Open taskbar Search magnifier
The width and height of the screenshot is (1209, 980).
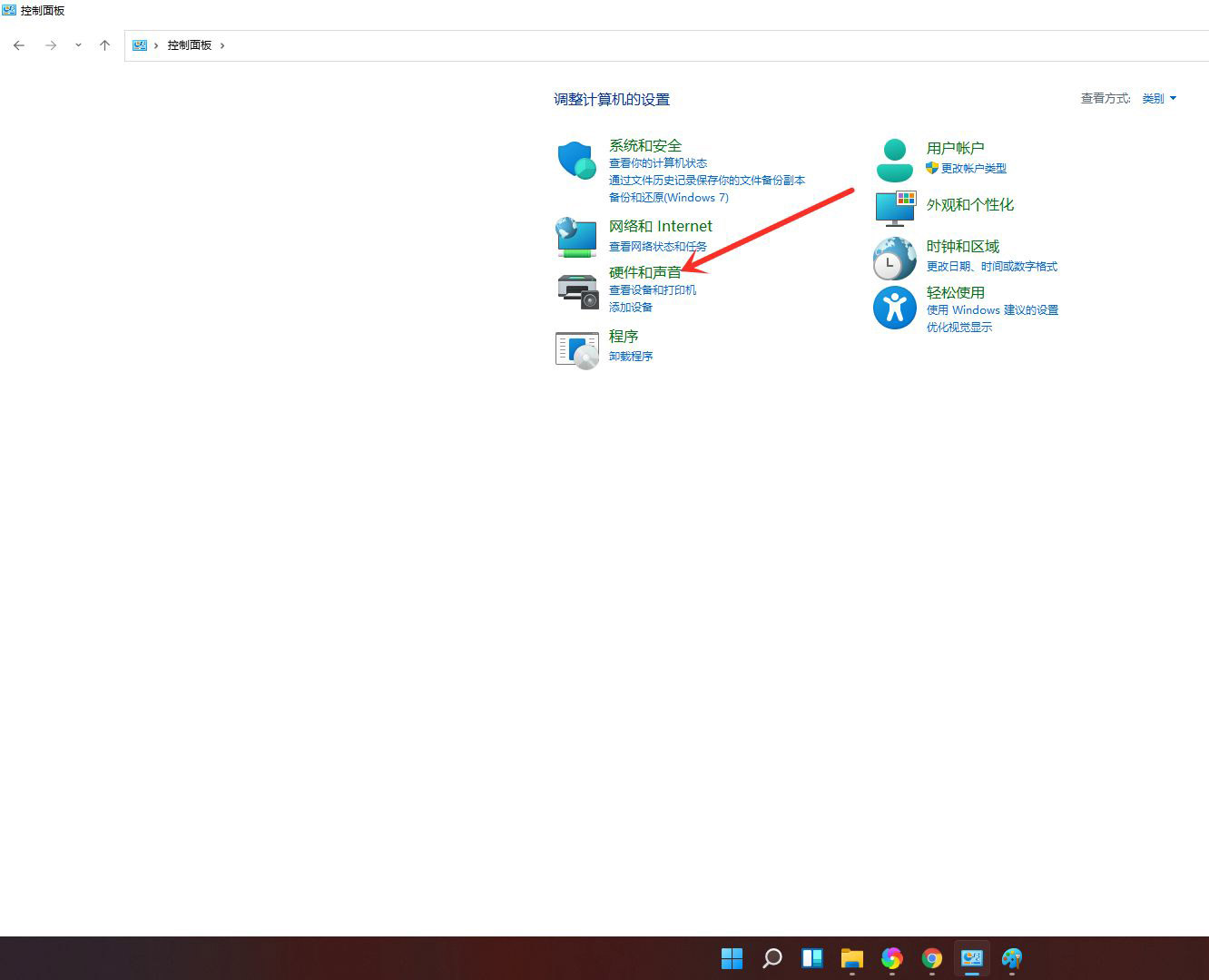tap(772, 958)
